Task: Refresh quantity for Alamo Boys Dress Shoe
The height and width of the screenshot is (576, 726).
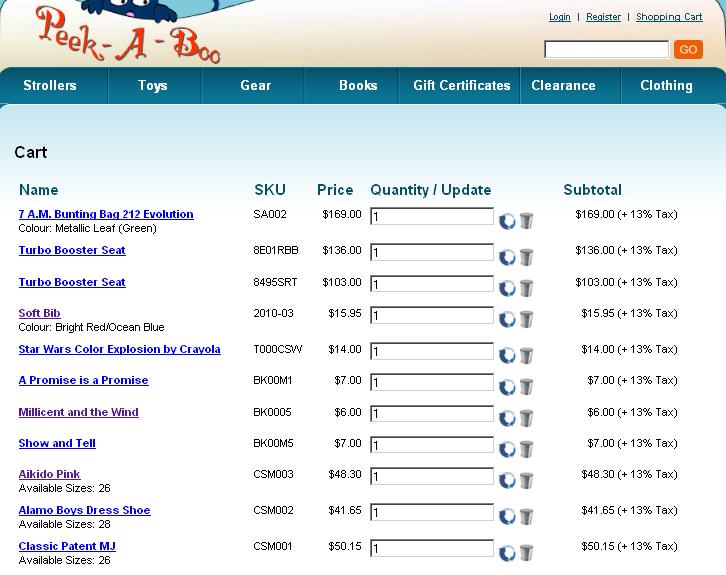Action: tap(507, 517)
